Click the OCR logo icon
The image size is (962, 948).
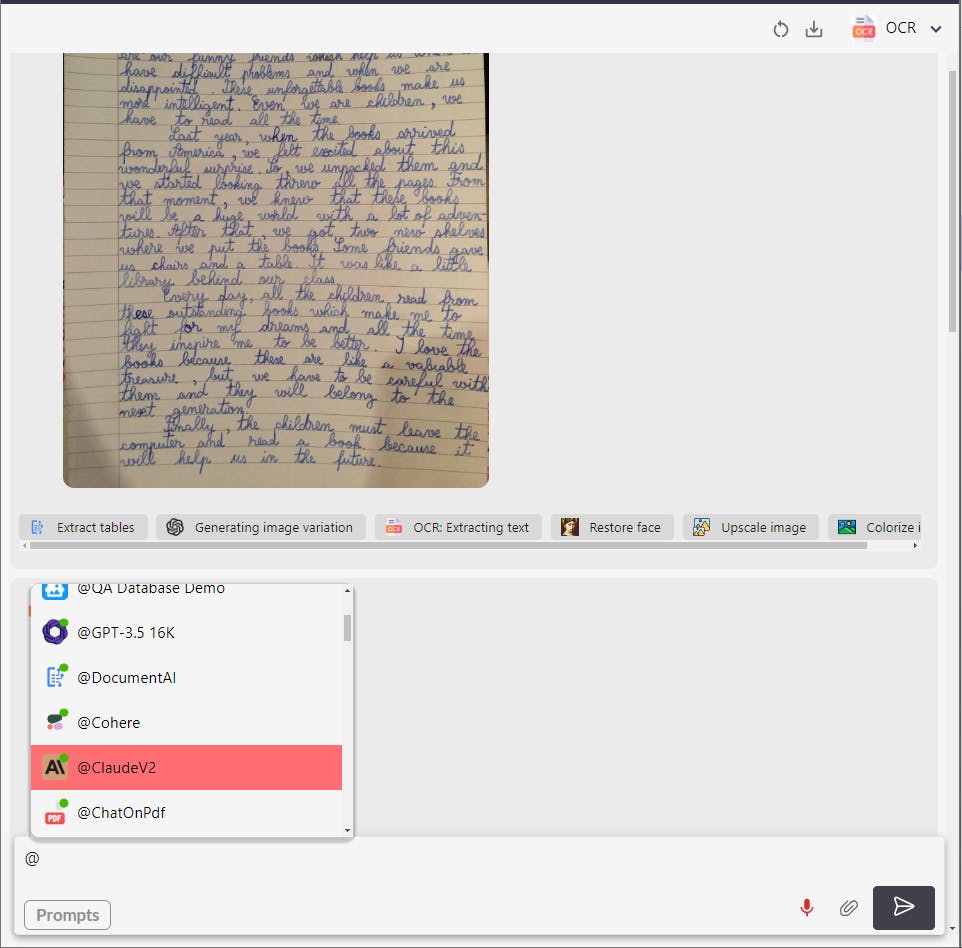[x=863, y=28]
